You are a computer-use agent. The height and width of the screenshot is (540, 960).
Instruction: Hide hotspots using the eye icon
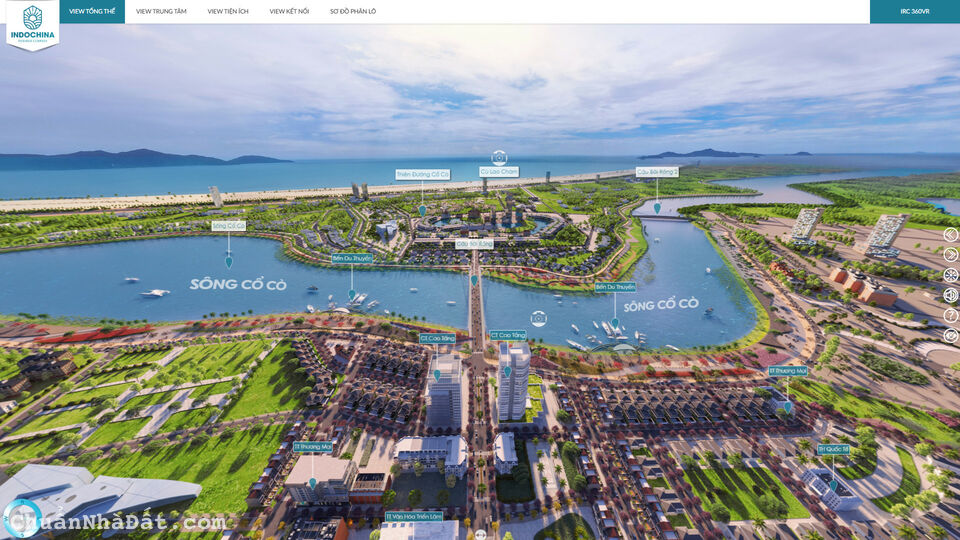[x=950, y=335]
